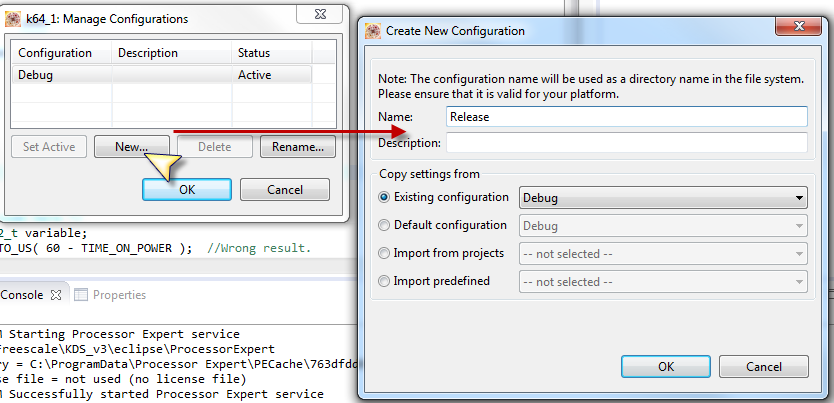The height and width of the screenshot is (403, 834).
Task: Switch to the Console tab
Action: tap(24, 295)
